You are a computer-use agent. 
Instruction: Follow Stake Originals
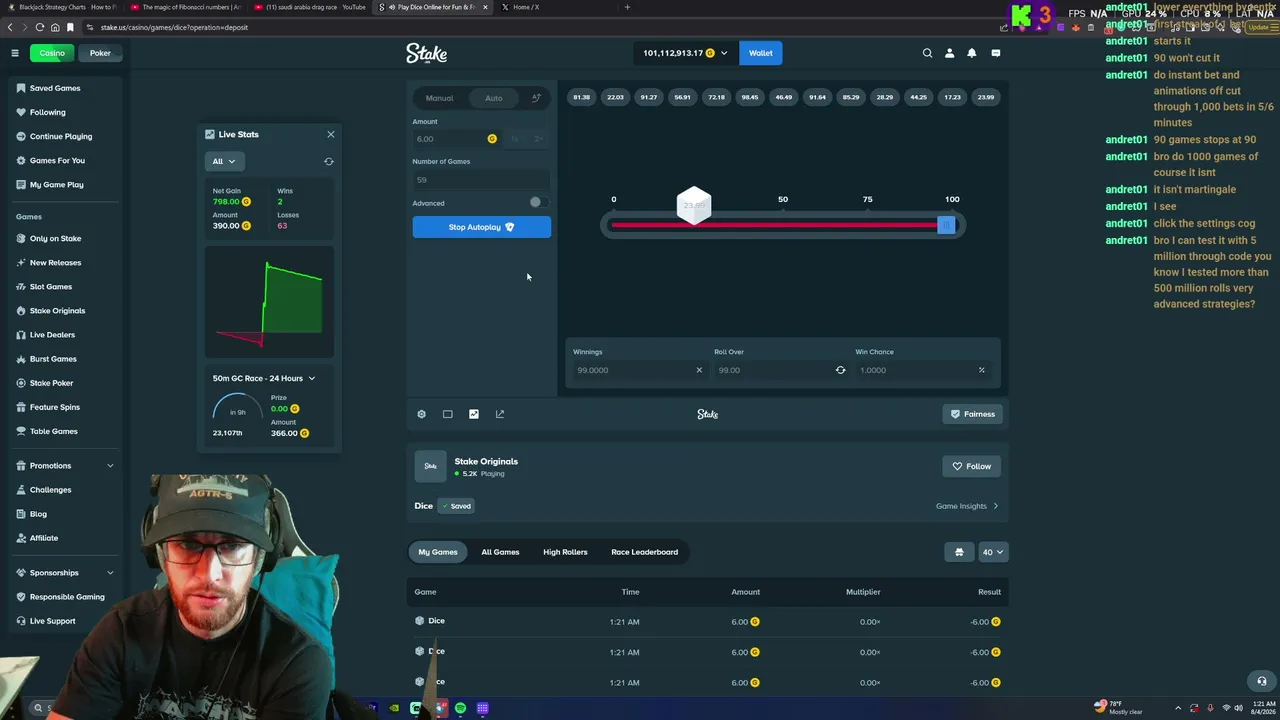(x=972, y=466)
